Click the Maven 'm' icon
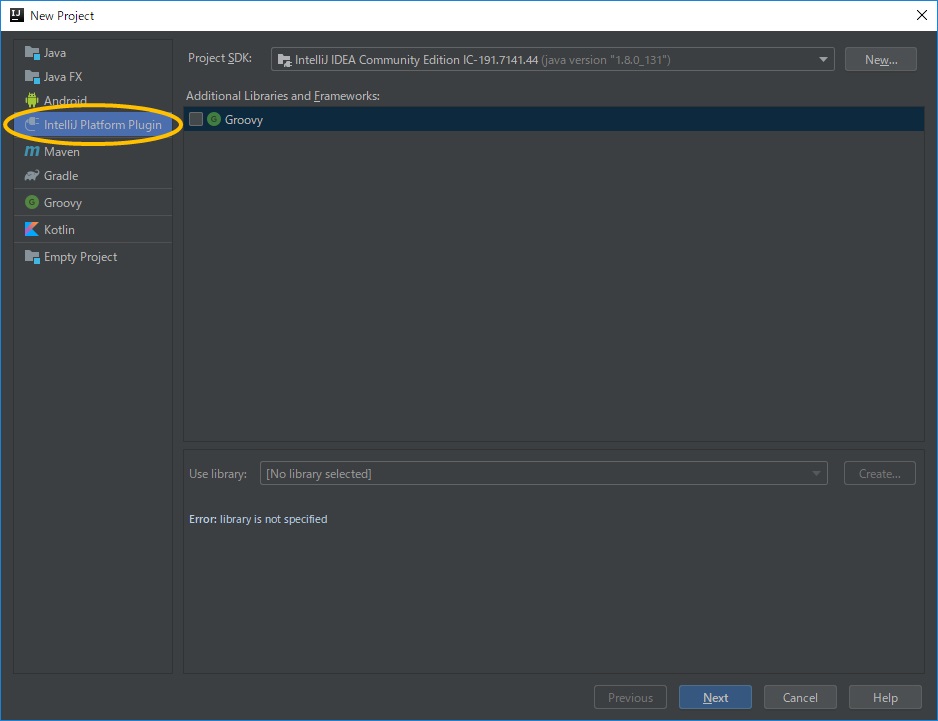This screenshot has height=721, width=938. pos(32,151)
